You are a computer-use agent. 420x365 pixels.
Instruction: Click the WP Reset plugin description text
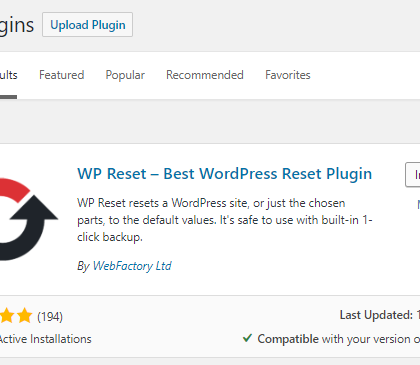click(x=225, y=220)
